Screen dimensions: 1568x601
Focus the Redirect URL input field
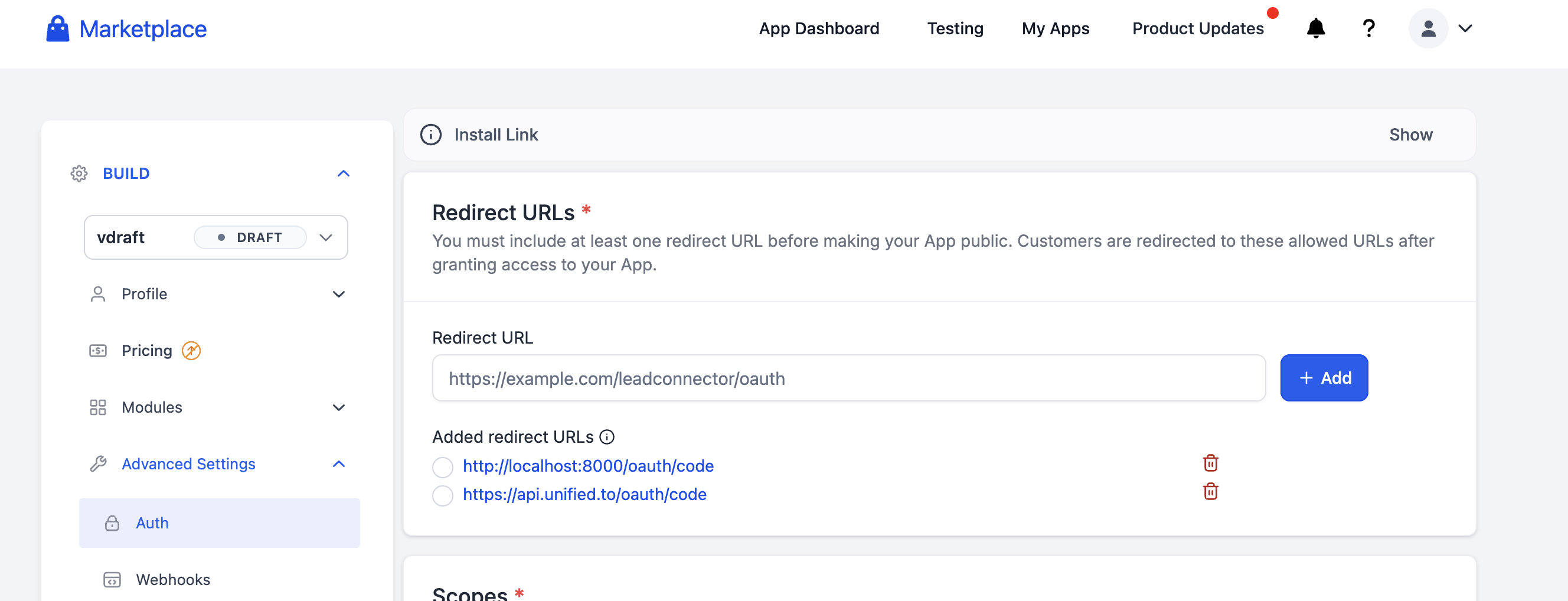click(x=848, y=378)
